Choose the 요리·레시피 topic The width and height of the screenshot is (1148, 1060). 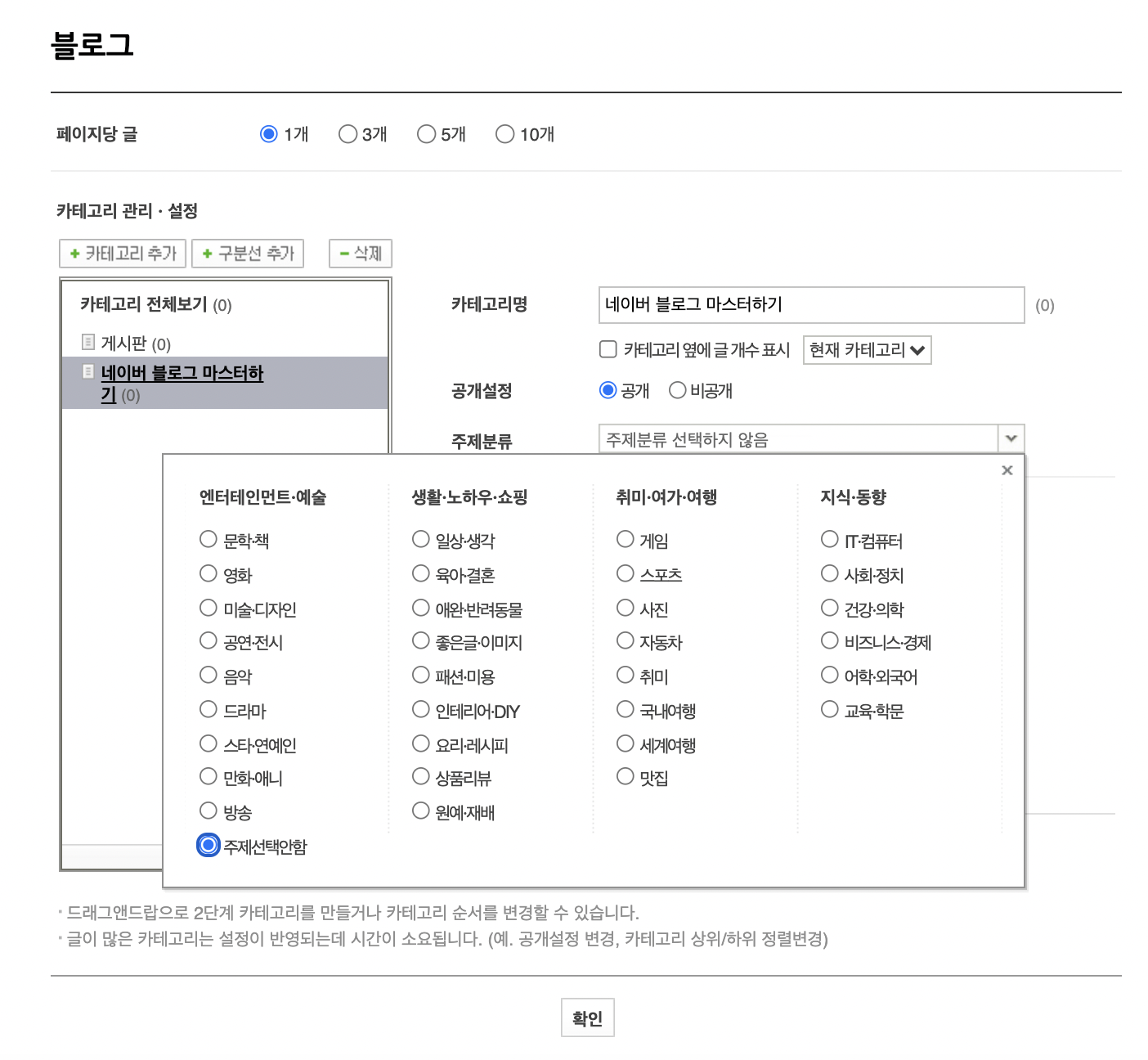pos(421,743)
